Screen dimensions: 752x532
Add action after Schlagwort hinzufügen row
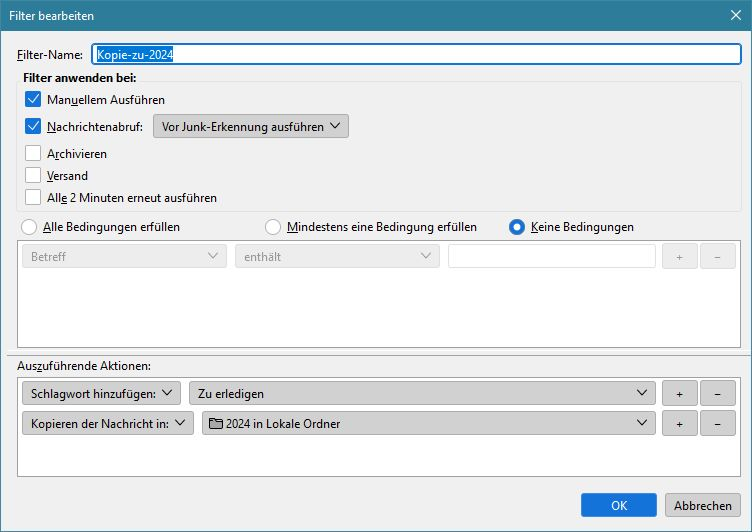point(680,393)
